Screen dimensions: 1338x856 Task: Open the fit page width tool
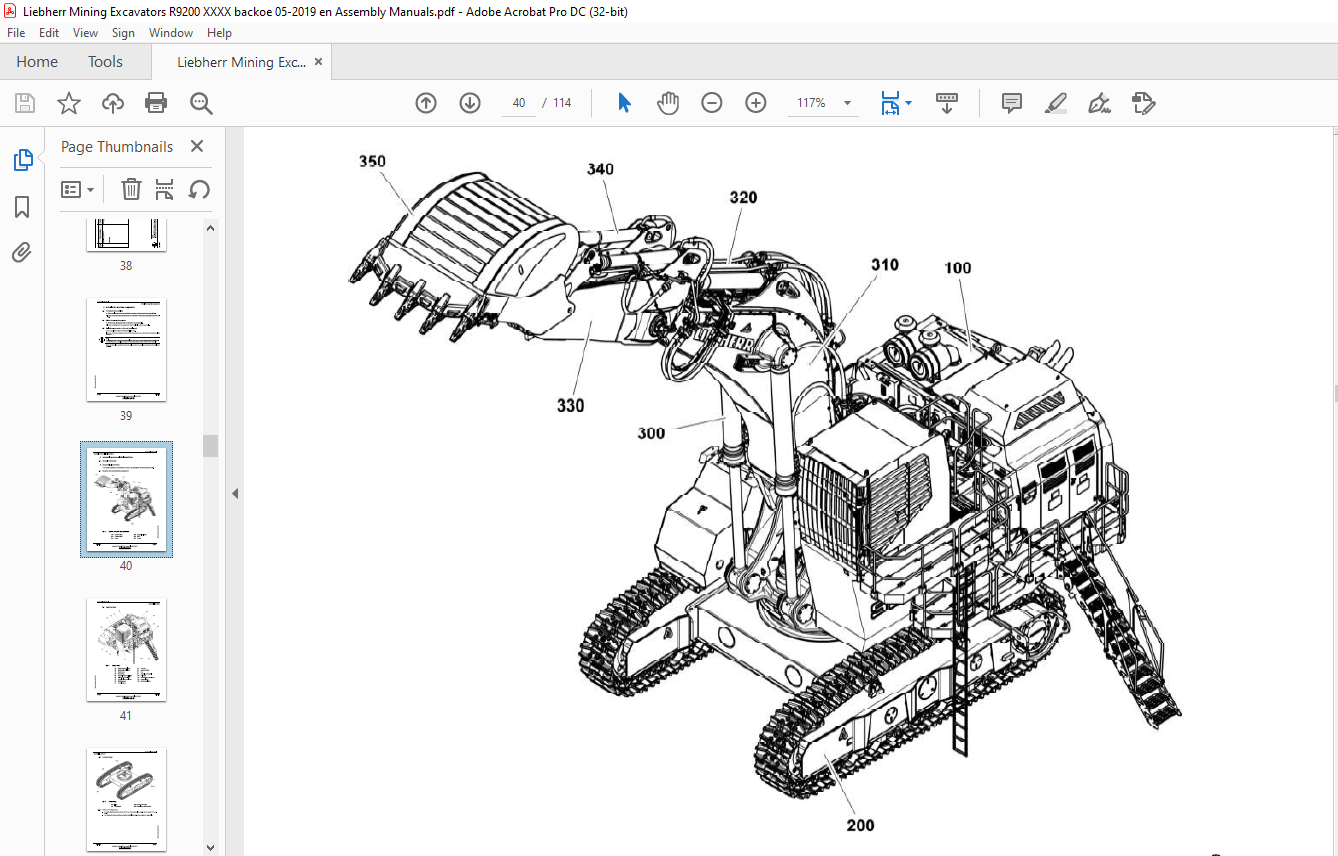[890, 103]
